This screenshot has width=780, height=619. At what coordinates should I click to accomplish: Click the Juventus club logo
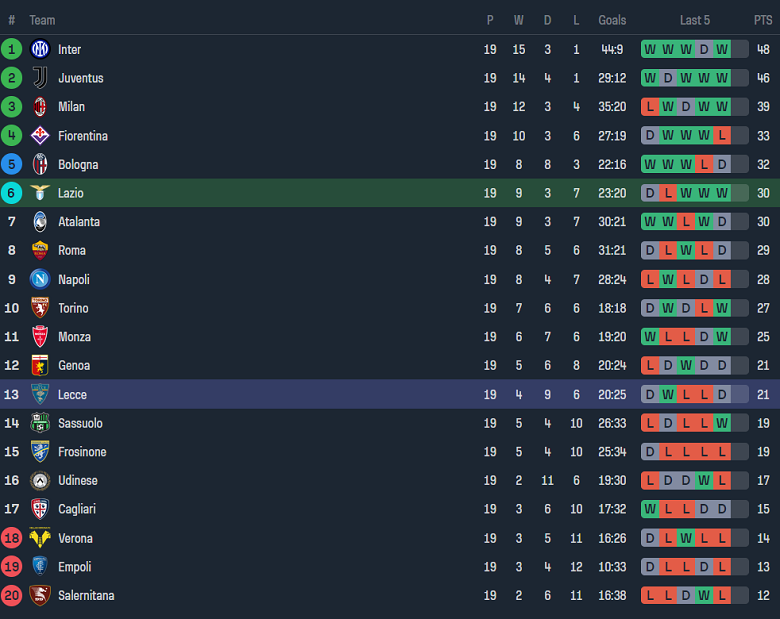pyautogui.click(x=40, y=78)
